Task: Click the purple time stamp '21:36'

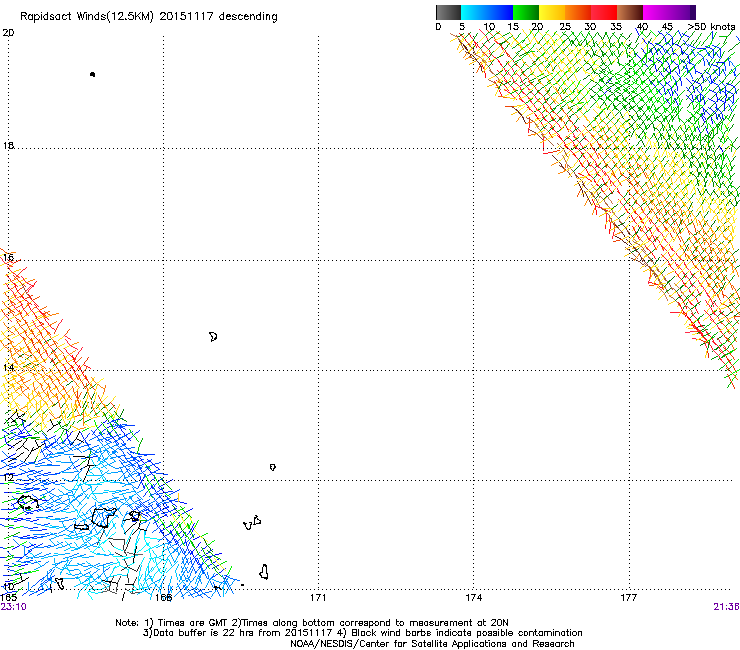Action: (x=726, y=607)
